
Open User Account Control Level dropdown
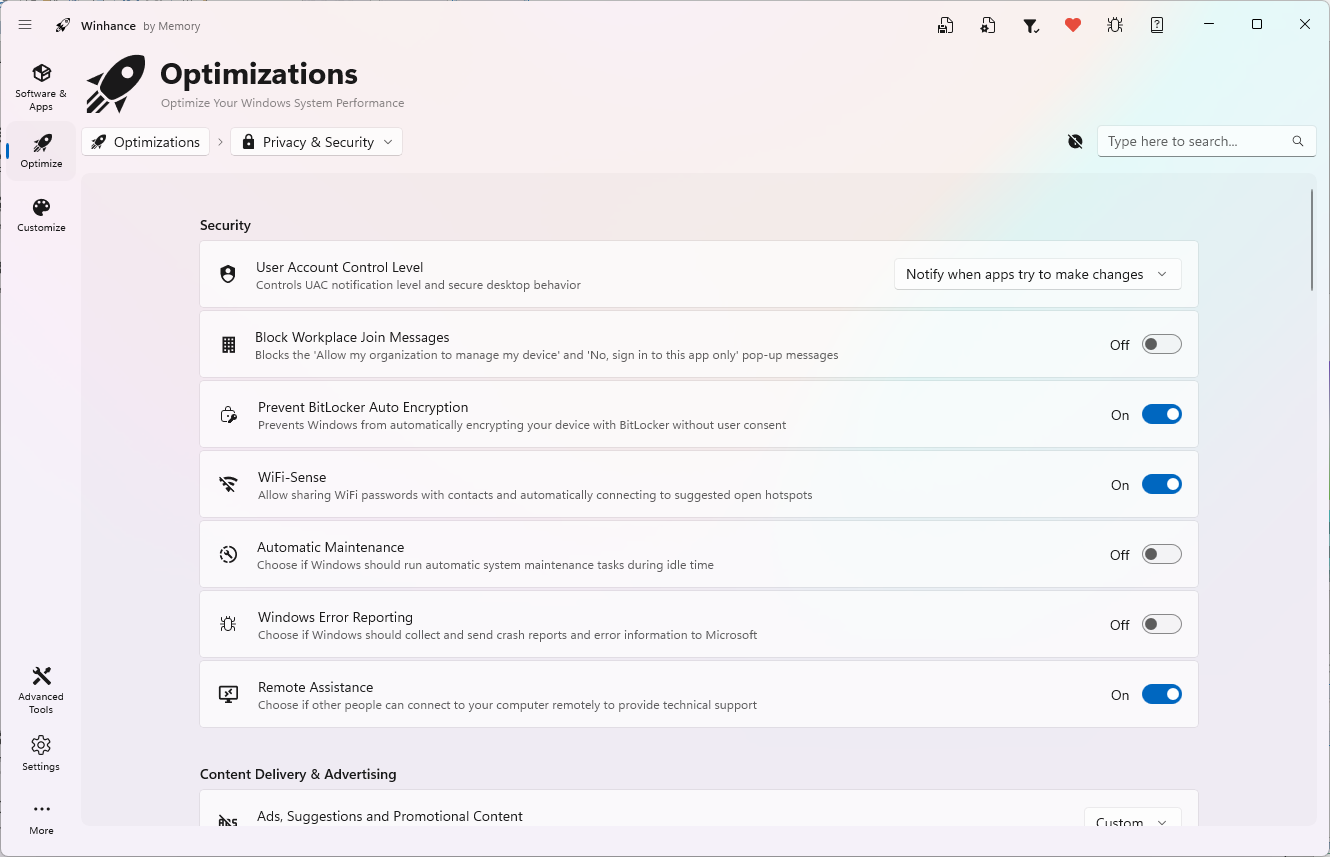[1037, 274]
